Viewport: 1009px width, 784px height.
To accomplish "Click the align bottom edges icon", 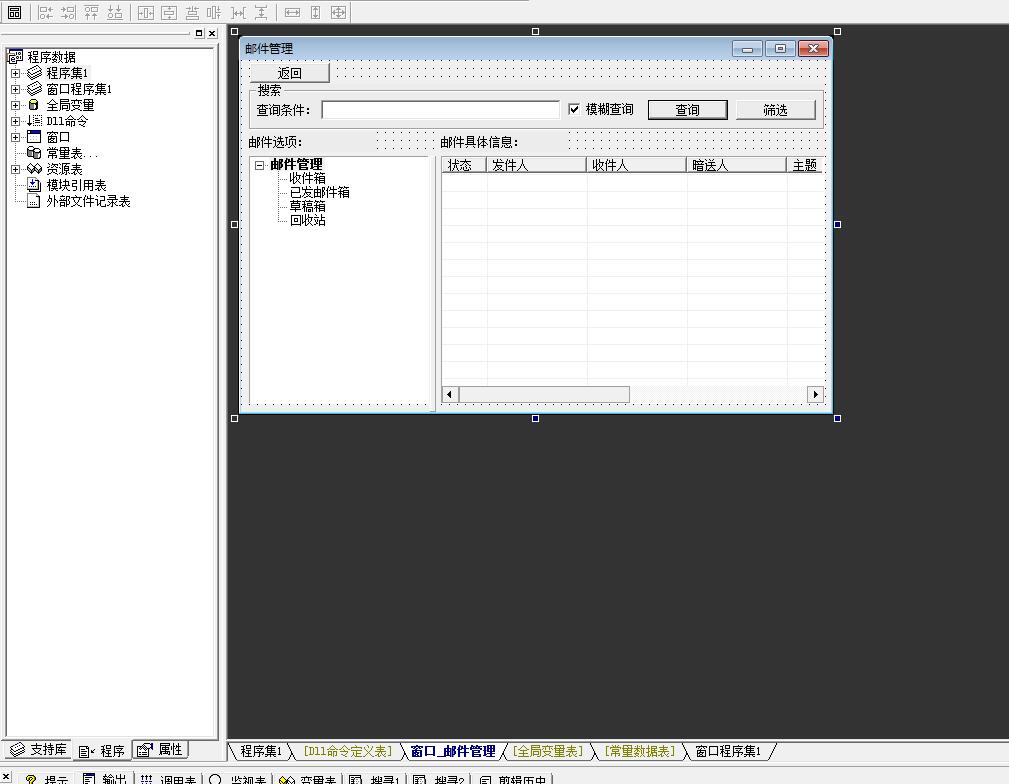I will point(115,12).
